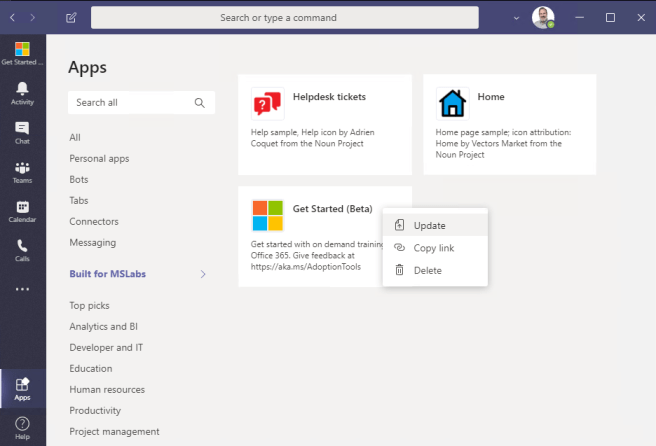Click the Home app house icon
656x446 pixels.
click(x=453, y=104)
